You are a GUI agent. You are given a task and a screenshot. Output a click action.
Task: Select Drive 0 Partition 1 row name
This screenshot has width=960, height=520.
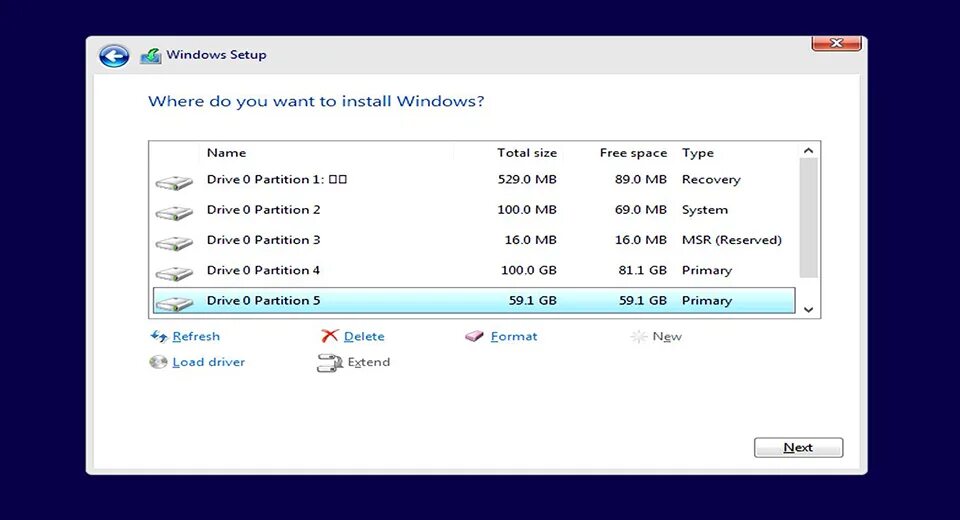coord(277,179)
